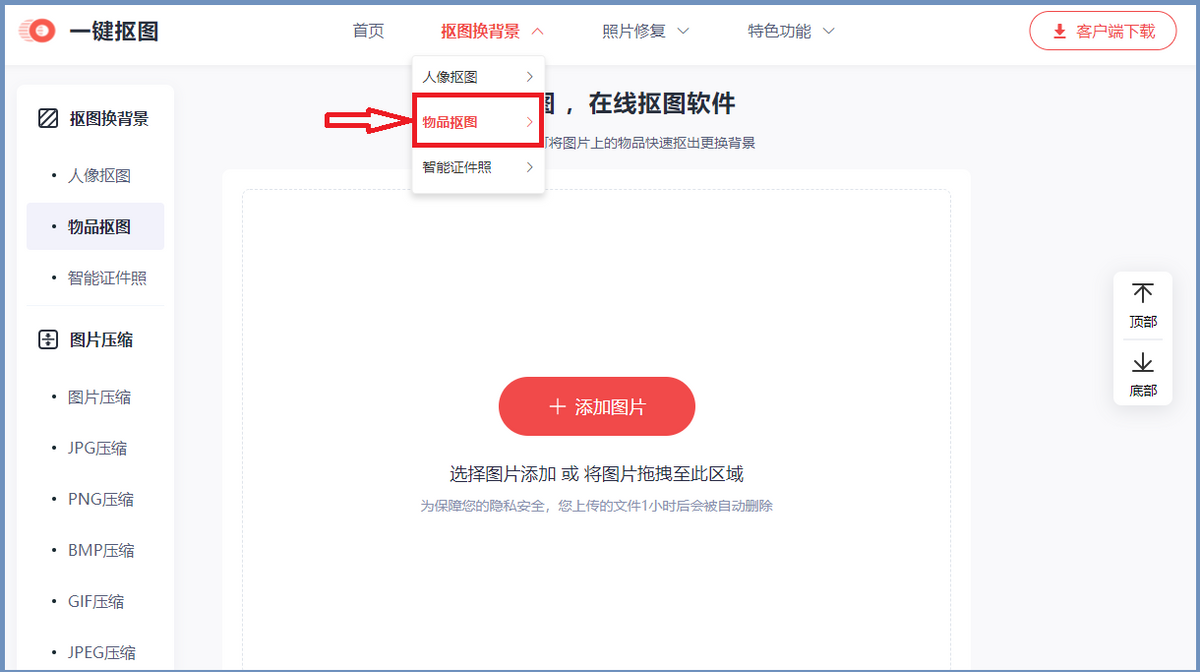Click the 图片压缩 sidebar section icon

(48, 340)
